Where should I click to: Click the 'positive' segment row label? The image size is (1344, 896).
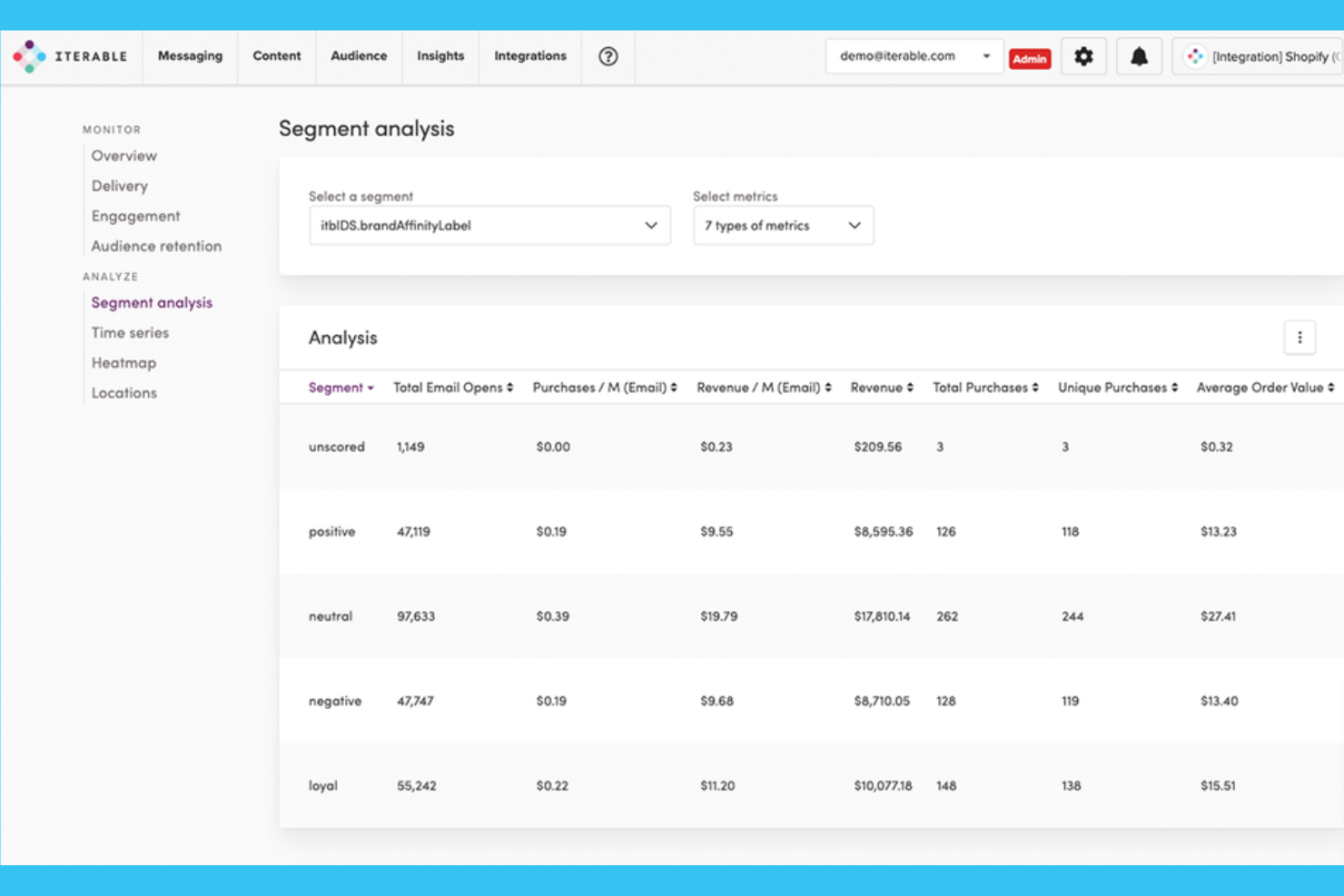point(331,532)
